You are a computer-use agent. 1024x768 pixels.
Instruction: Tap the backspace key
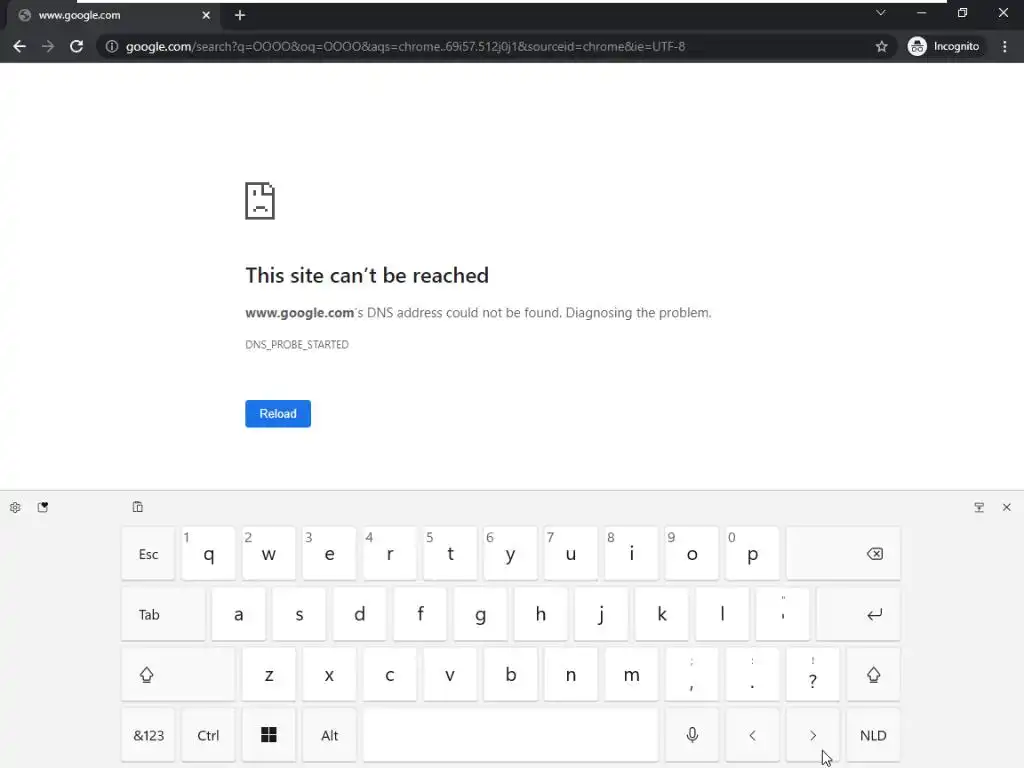pos(843,554)
